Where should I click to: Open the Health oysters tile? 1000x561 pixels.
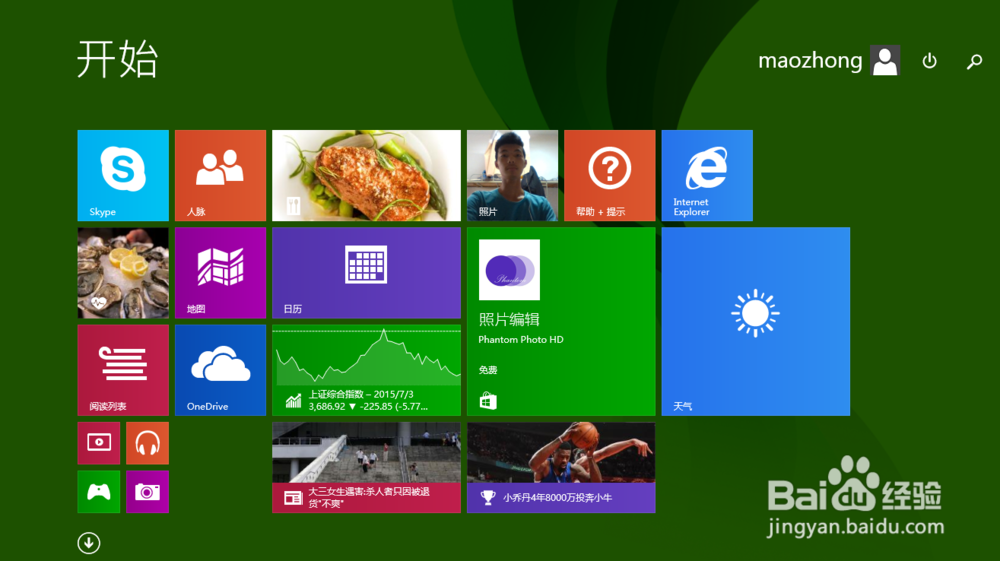coord(123,273)
